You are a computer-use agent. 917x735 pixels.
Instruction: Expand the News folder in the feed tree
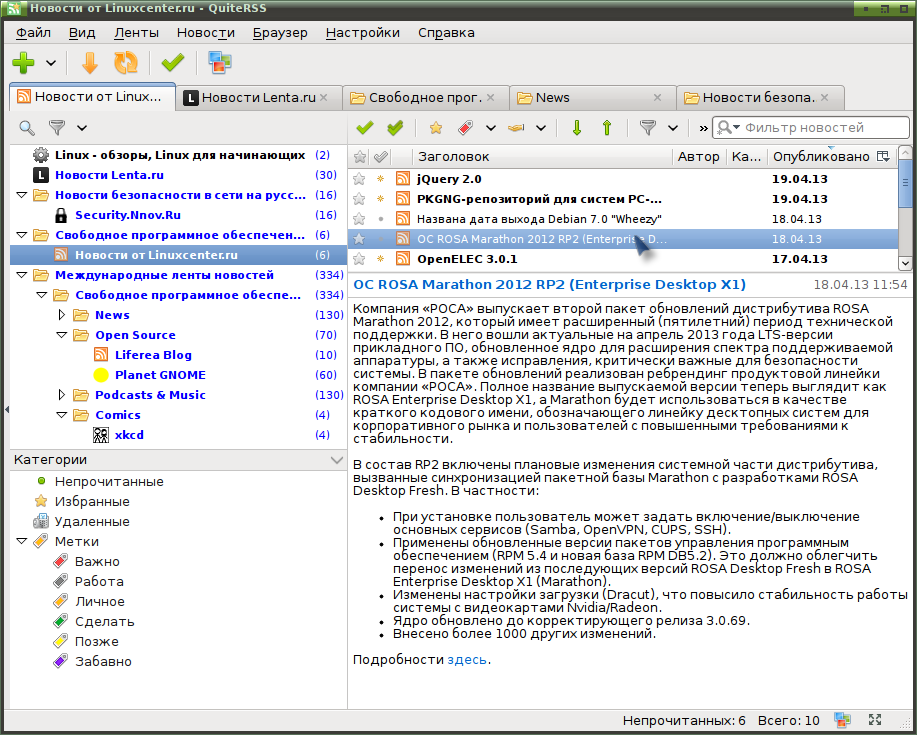pyautogui.click(x=61, y=315)
